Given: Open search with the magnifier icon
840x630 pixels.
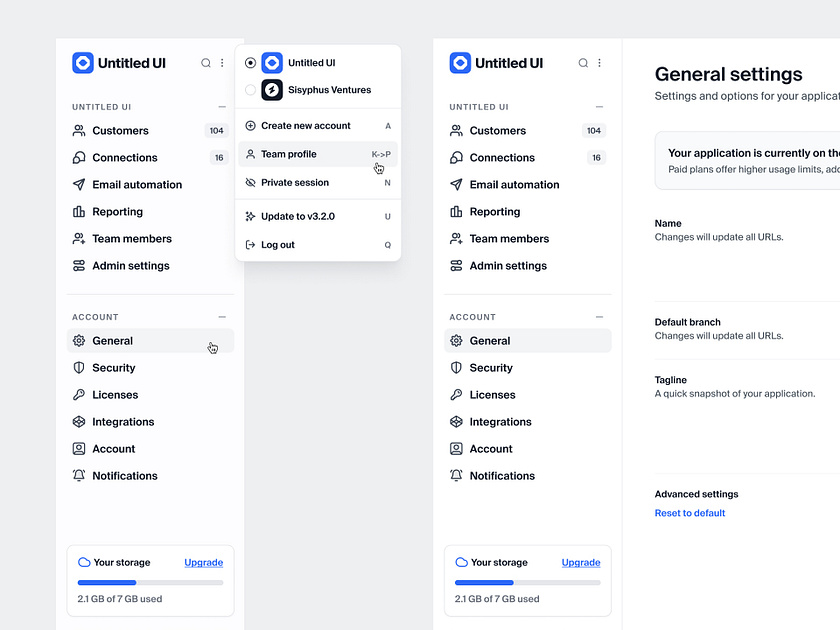Looking at the screenshot, I should click(x=205, y=62).
